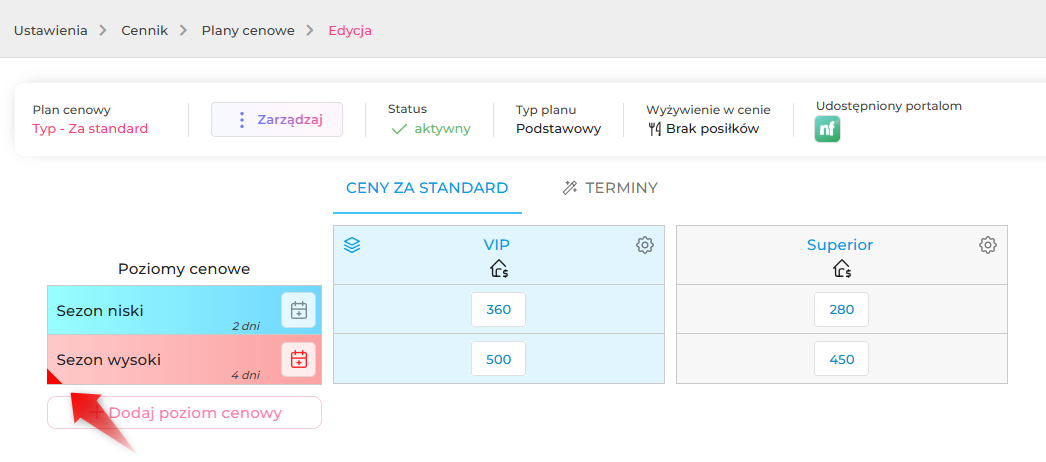The height and width of the screenshot is (462, 1046).
Task: Go to Cennik breadcrumb
Action: pyautogui.click(x=145, y=31)
